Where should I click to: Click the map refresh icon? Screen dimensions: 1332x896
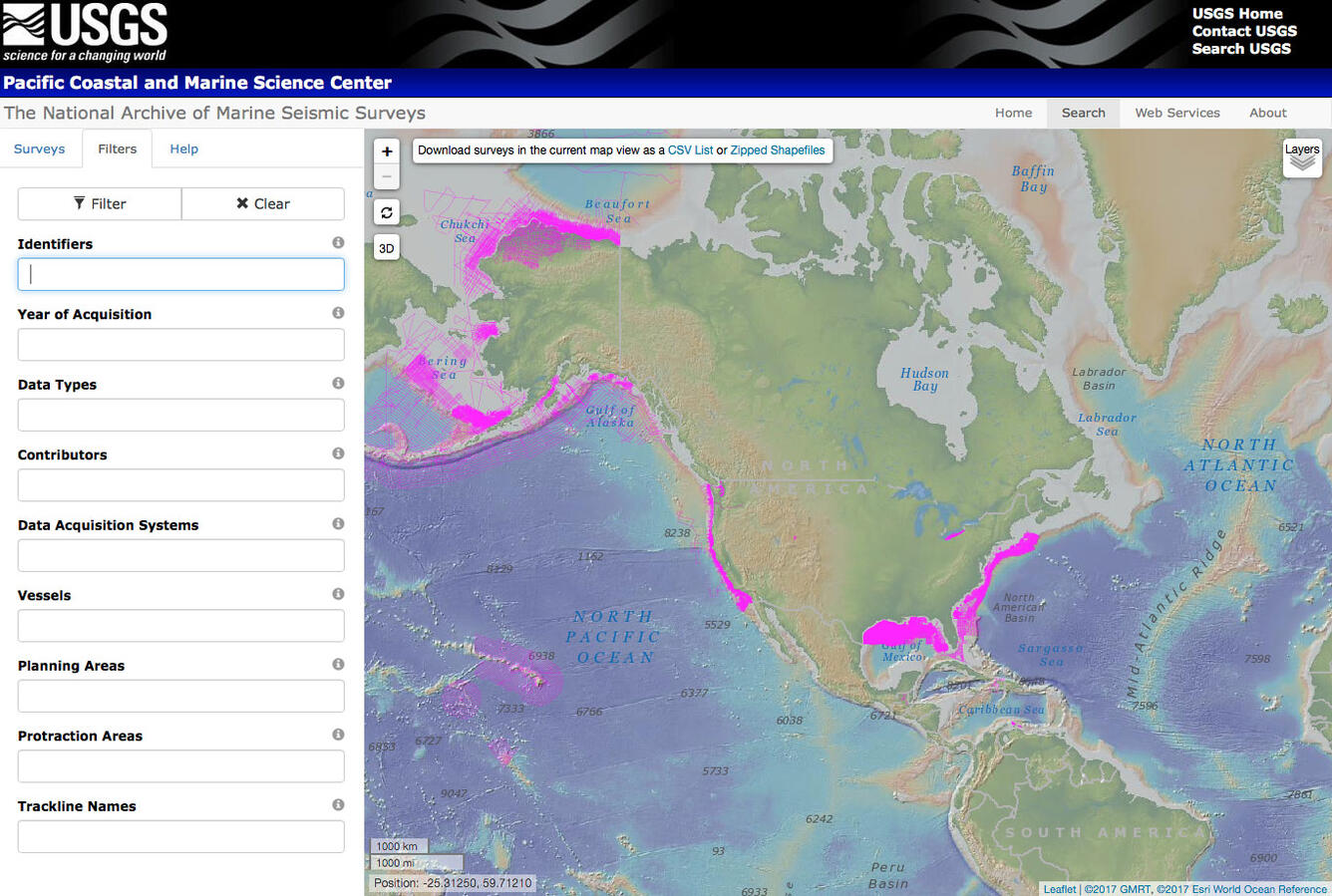(387, 211)
